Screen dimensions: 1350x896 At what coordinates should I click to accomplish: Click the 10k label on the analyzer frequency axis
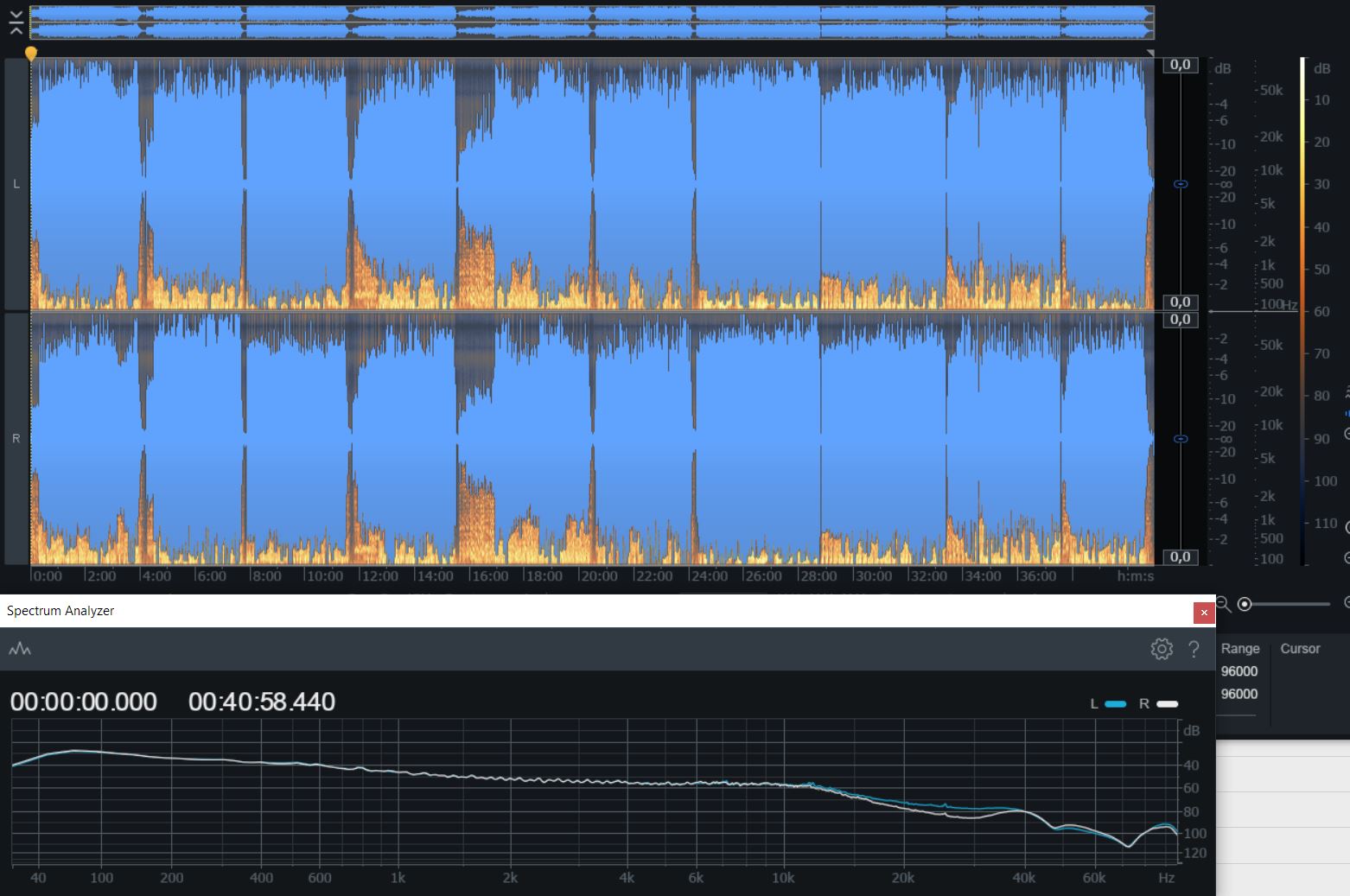pos(783,878)
